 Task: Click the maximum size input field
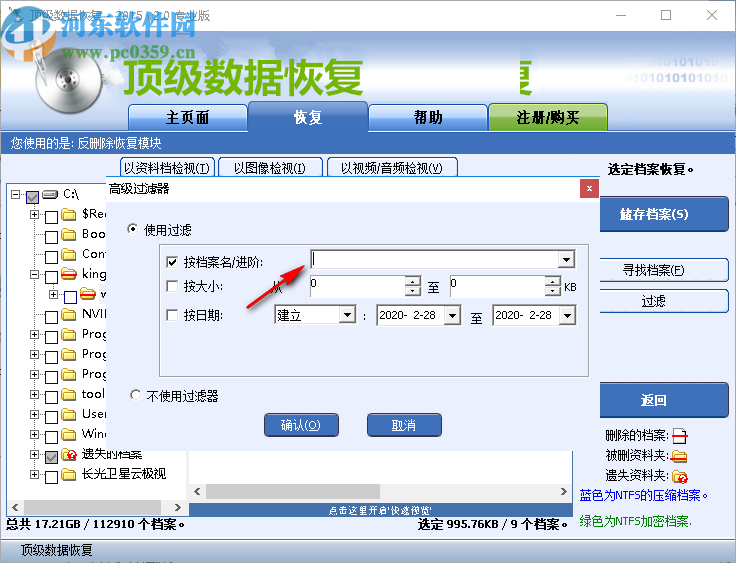498,286
